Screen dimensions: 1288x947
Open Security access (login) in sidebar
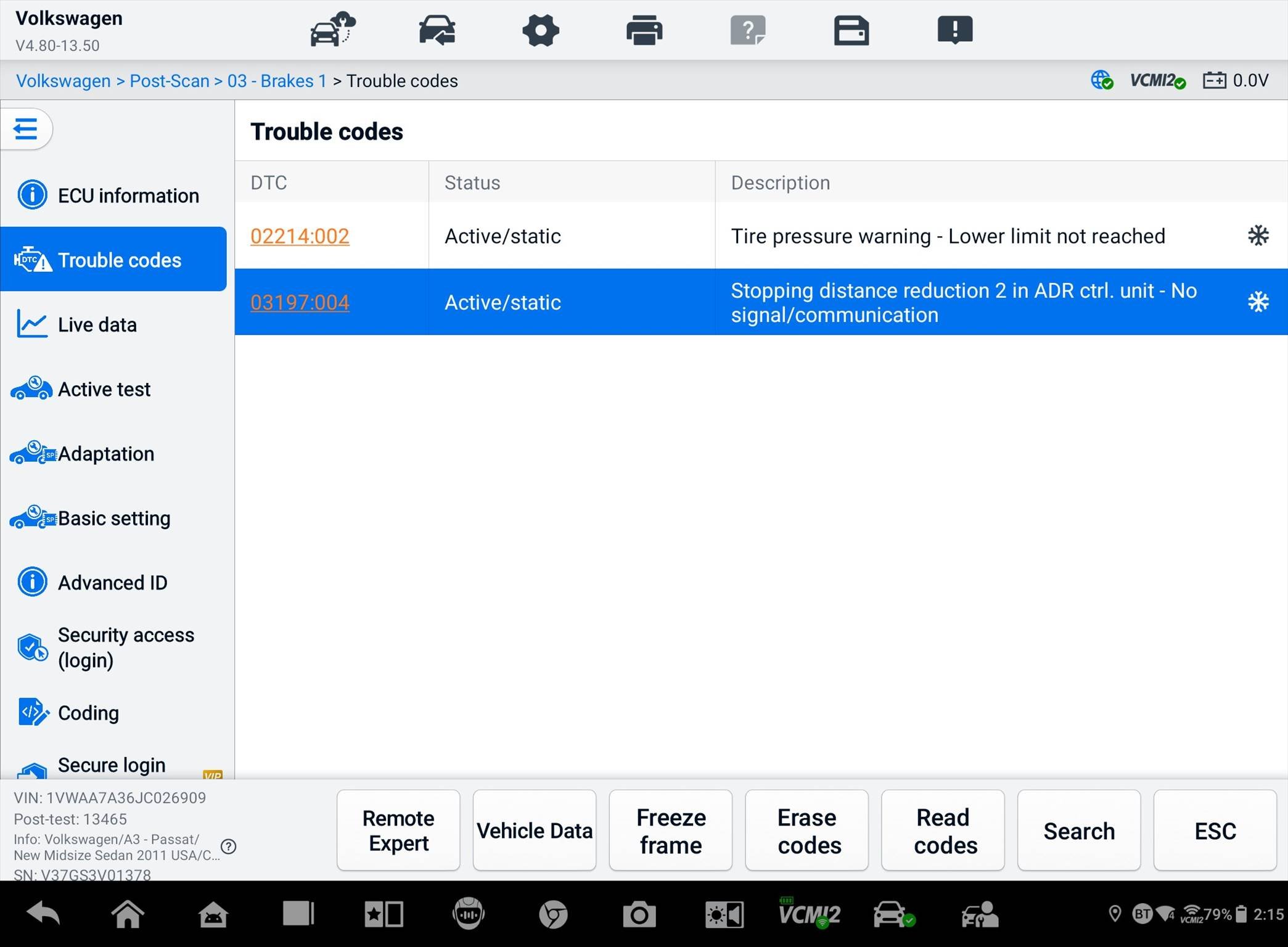pyautogui.click(x=114, y=647)
